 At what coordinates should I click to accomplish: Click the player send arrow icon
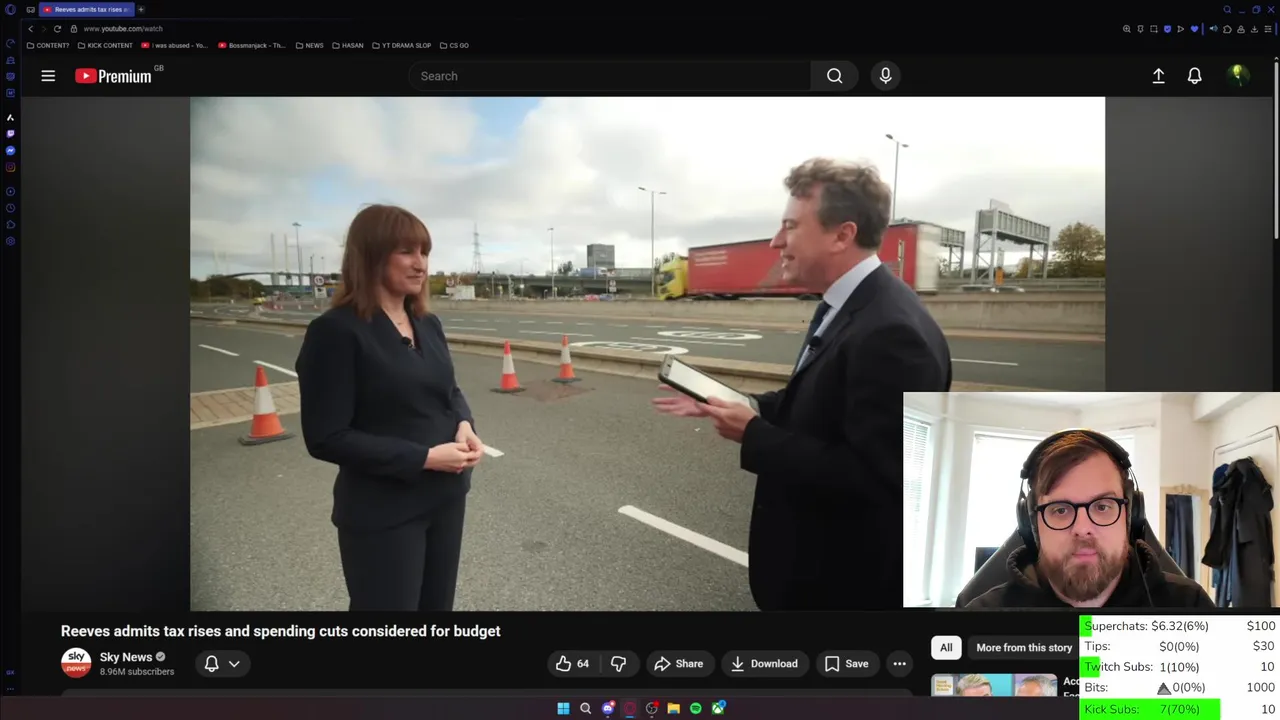[1180, 29]
